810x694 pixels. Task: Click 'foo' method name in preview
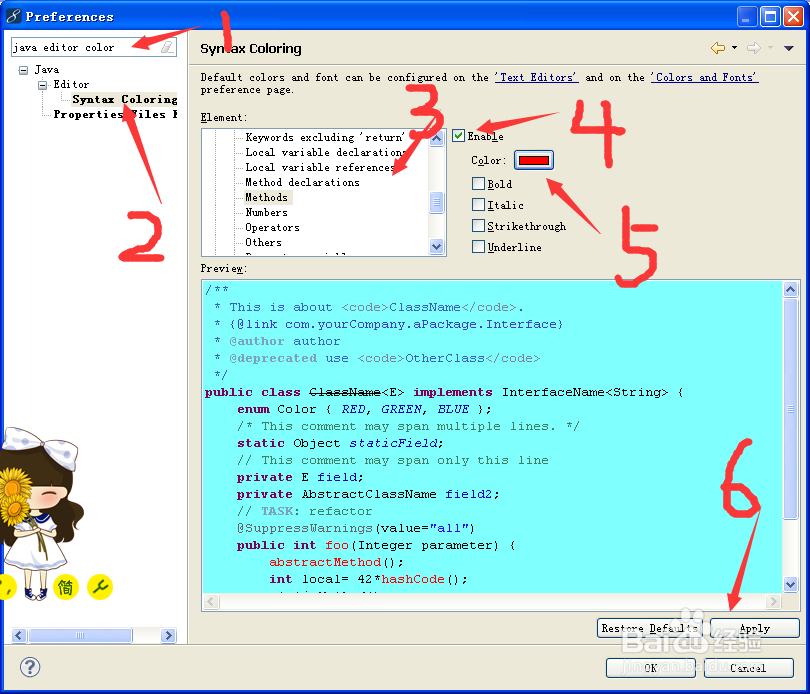337,545
